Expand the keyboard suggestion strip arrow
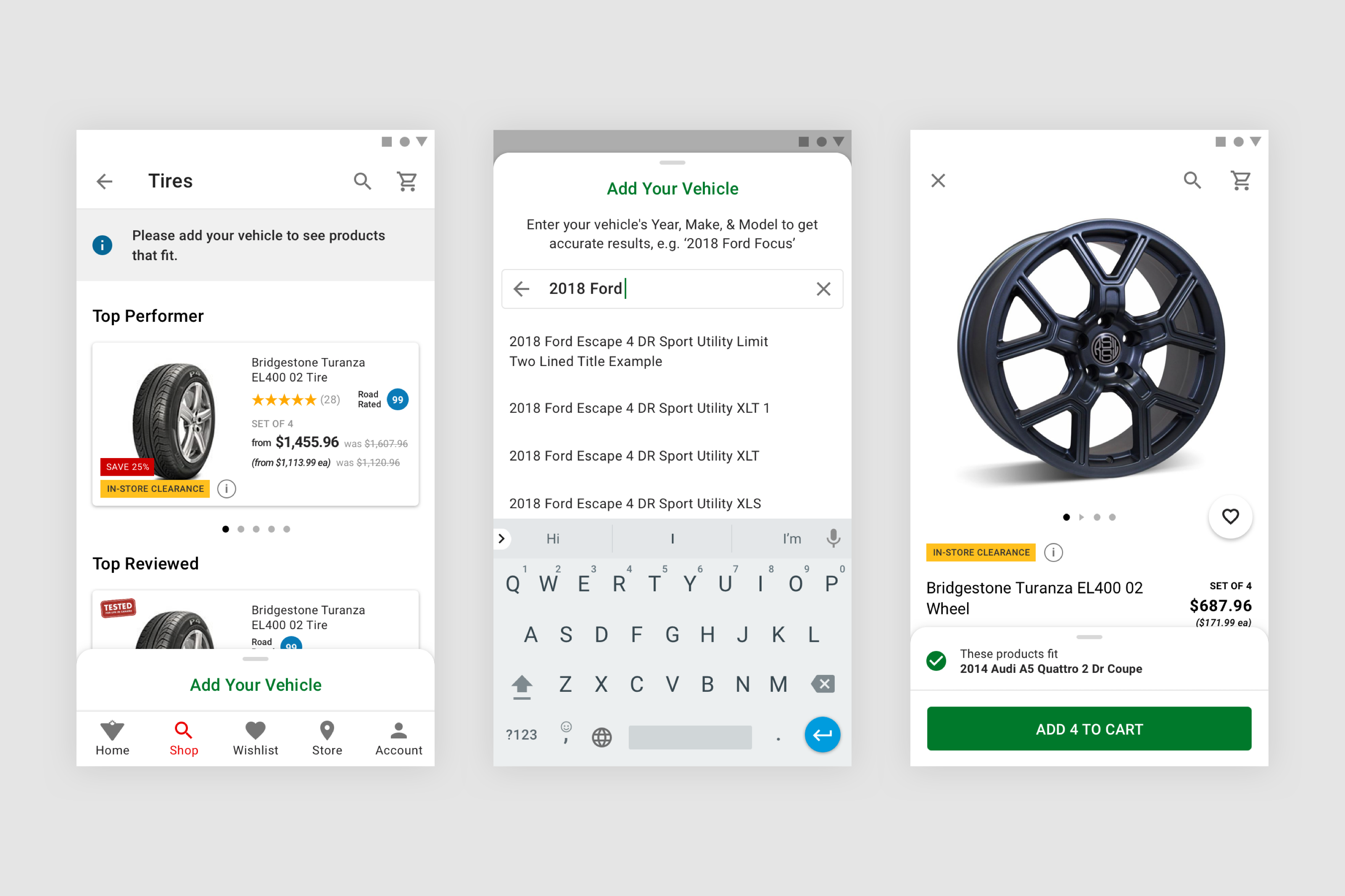1345x896 pixels. point(502,538)
